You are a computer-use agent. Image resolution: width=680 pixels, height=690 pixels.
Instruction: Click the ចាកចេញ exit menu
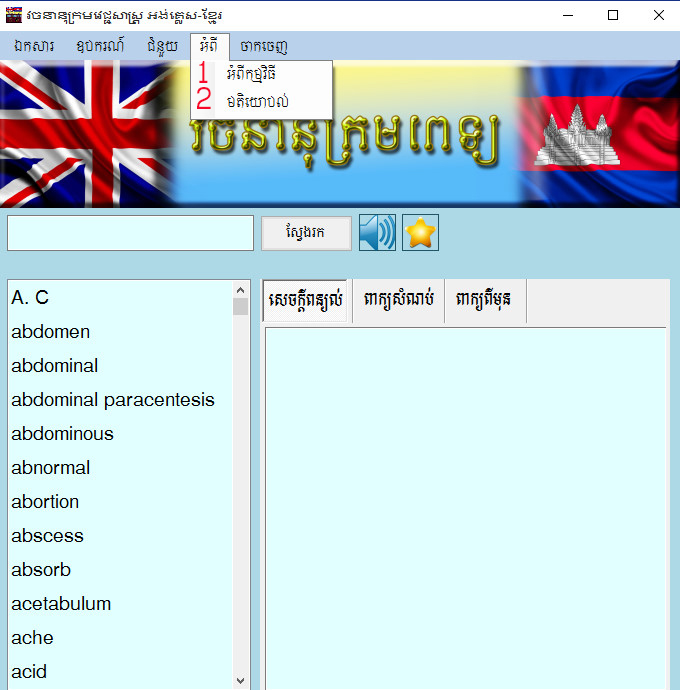pos(264,46)
